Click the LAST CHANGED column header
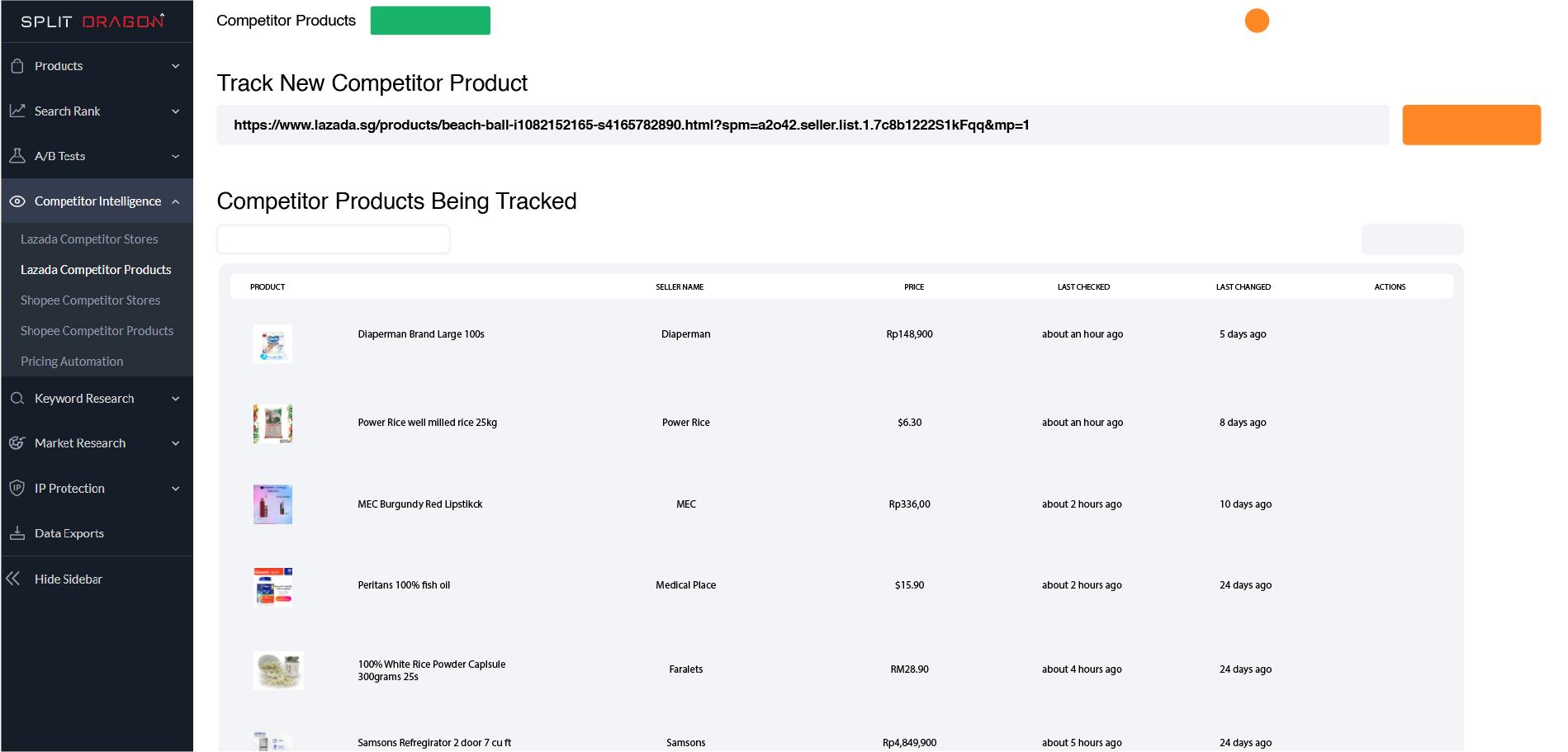The image size is (1568, 752). click(x=1243, y=287)
